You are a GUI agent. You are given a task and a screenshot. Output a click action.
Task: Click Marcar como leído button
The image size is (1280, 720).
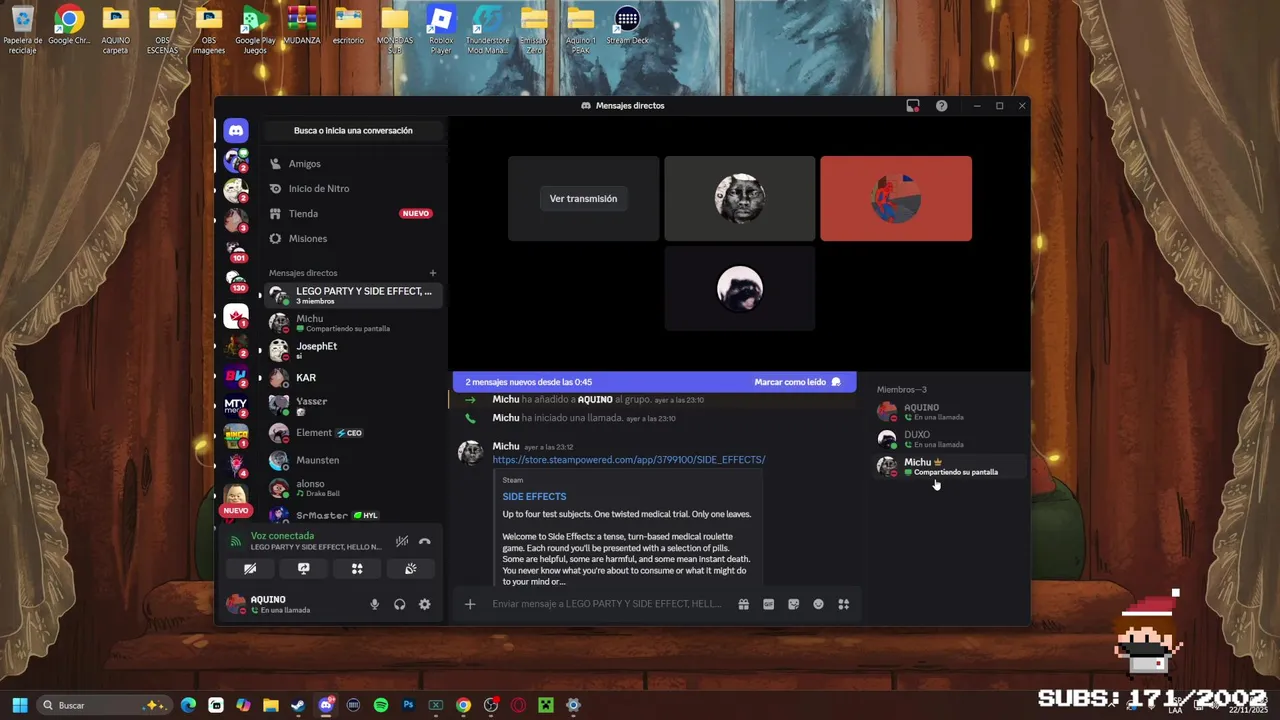coord(797,382)
